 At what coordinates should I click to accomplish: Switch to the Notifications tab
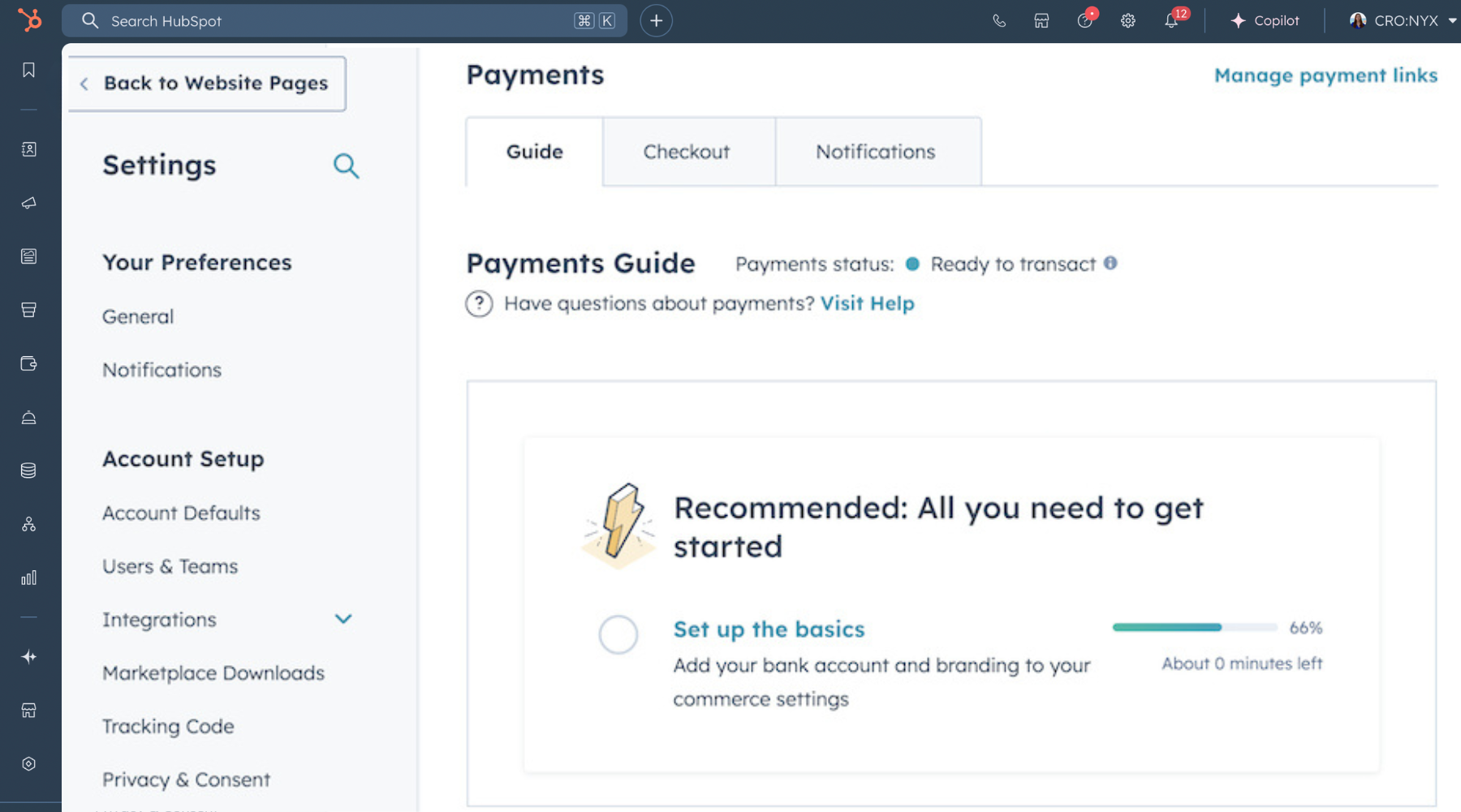[875, 152]
